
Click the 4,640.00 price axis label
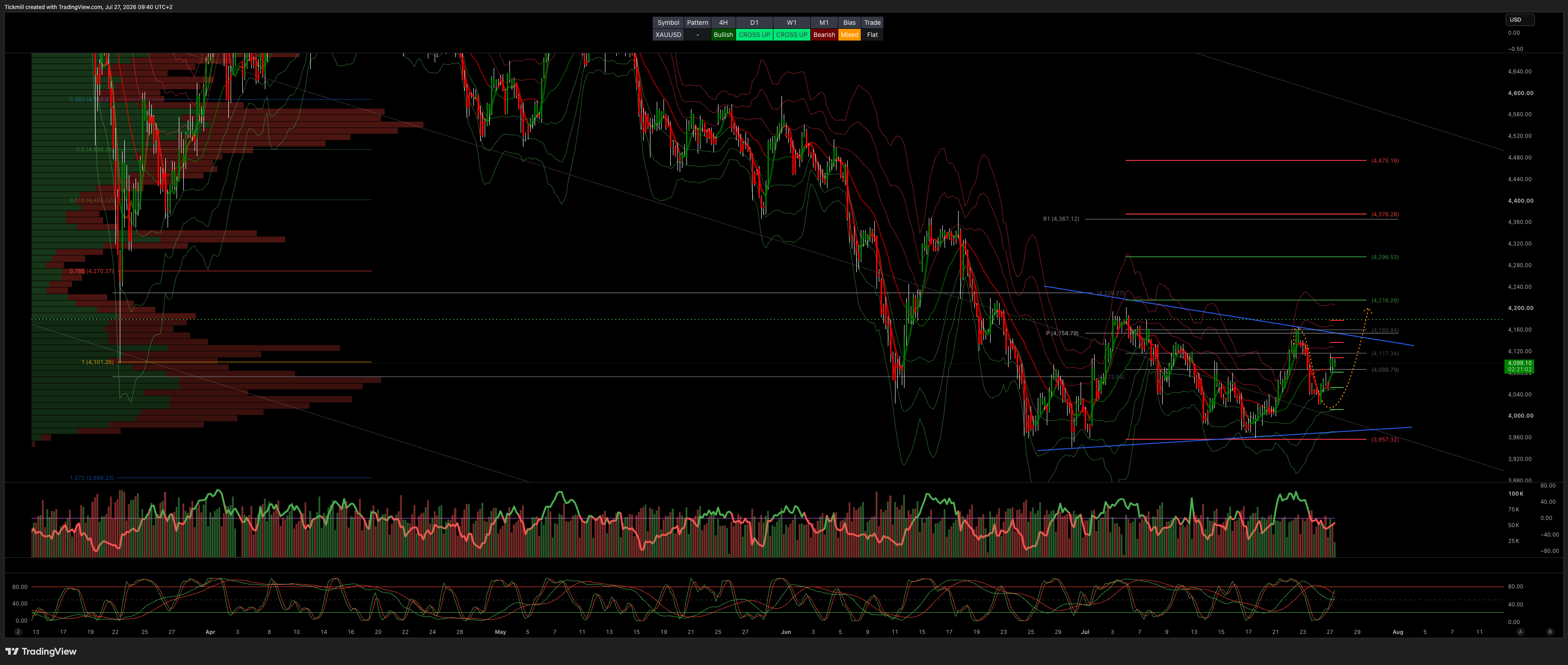pyautogui.click(x=1520, y=71)
